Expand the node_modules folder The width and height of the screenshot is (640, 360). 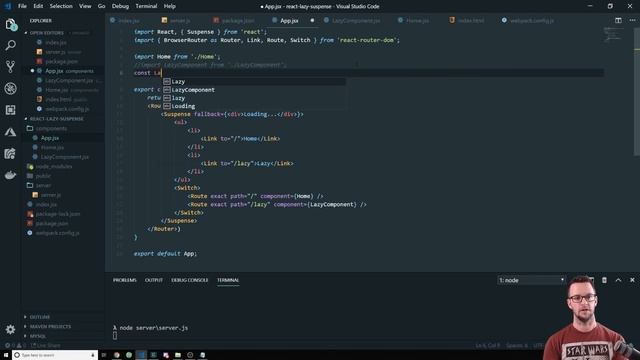tap(53, 166)
